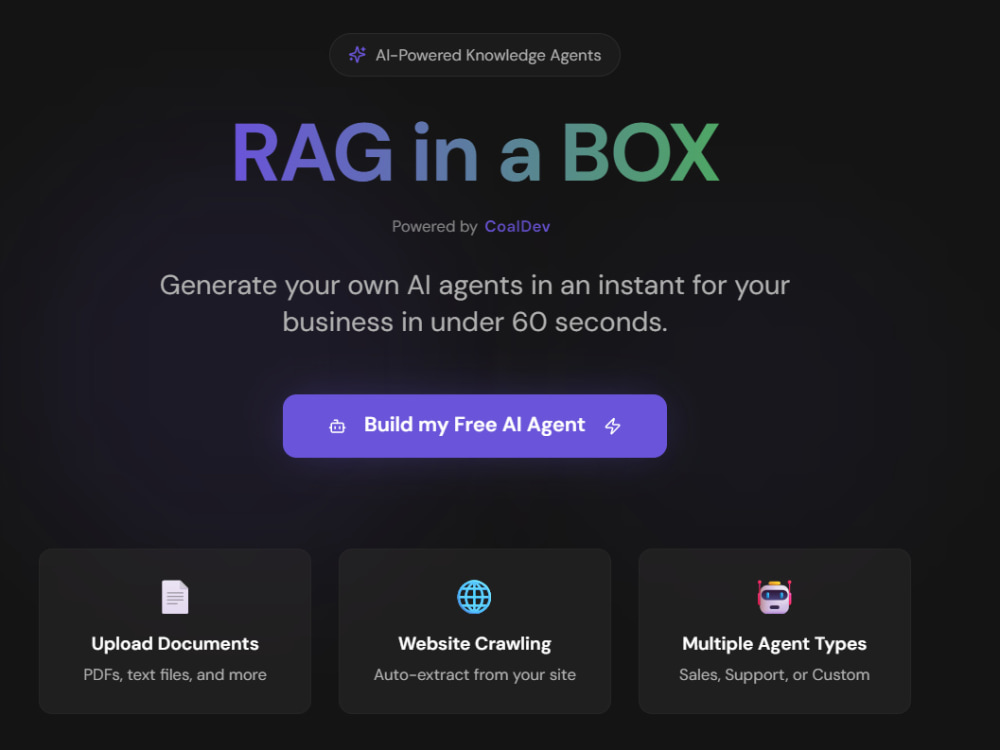Click 'Auto-extract from your site' text
This screenshot has height=750, width=1000.
(474, 675)
